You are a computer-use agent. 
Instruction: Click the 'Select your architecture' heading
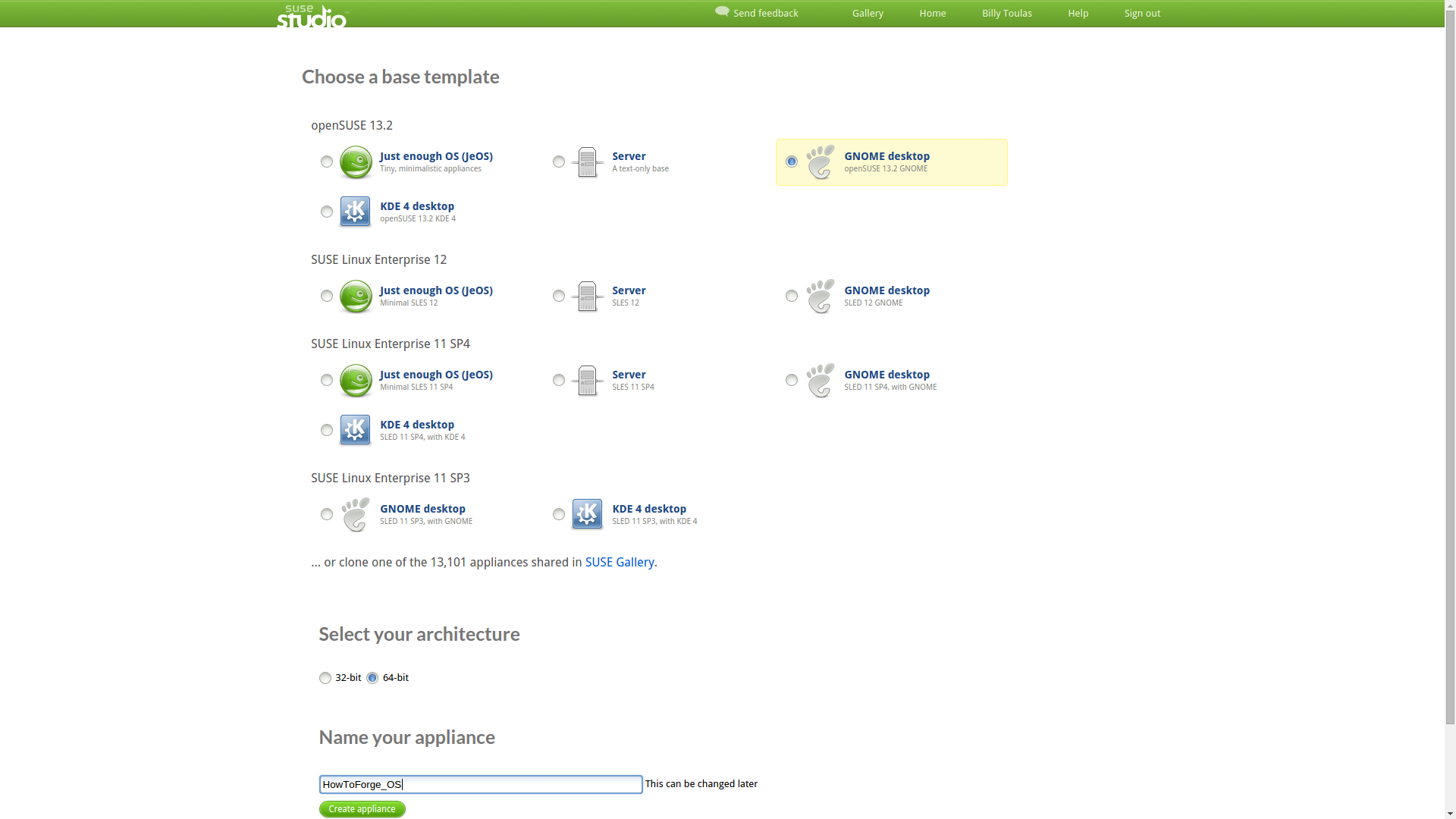pos(419,634)
